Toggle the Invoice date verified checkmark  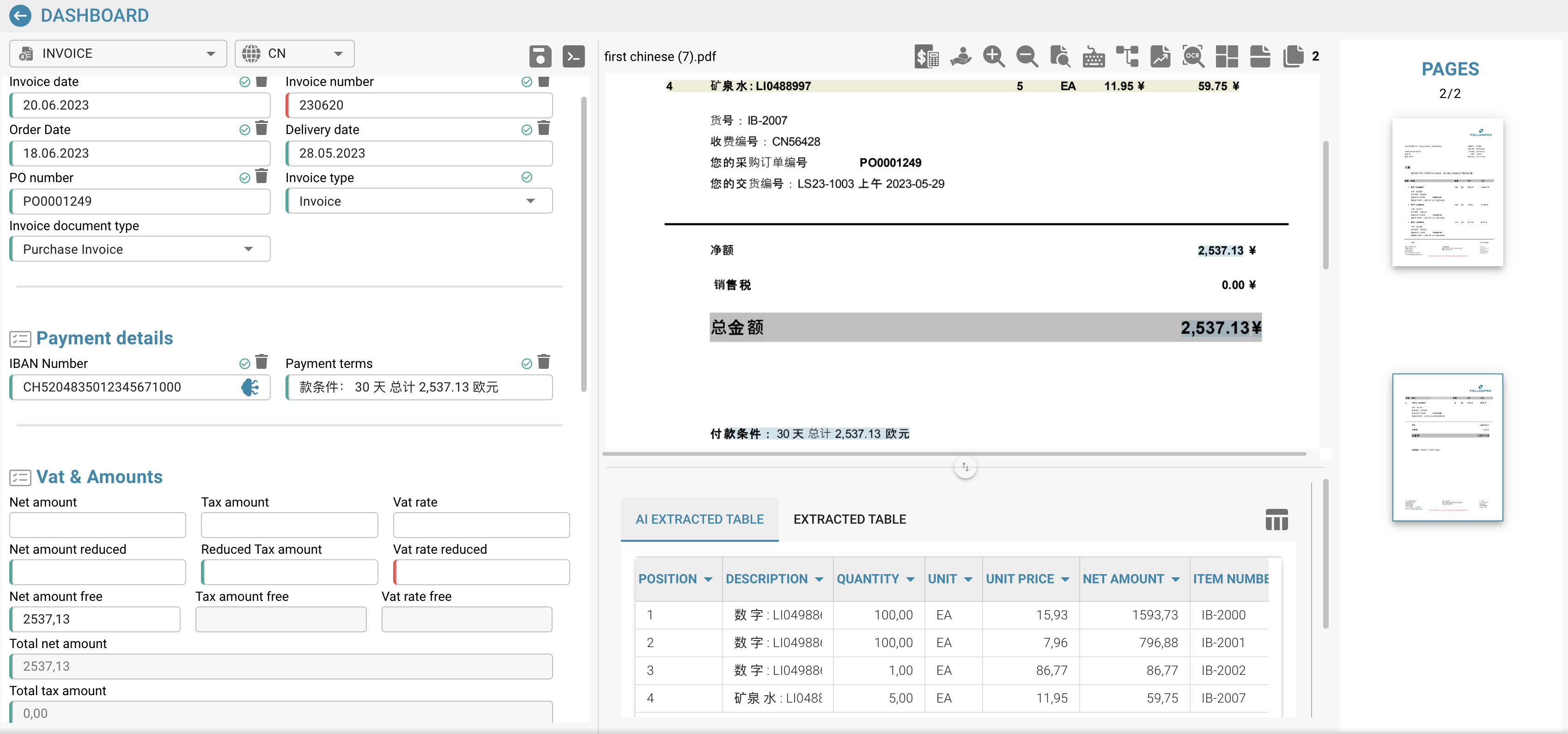[245, 82]
